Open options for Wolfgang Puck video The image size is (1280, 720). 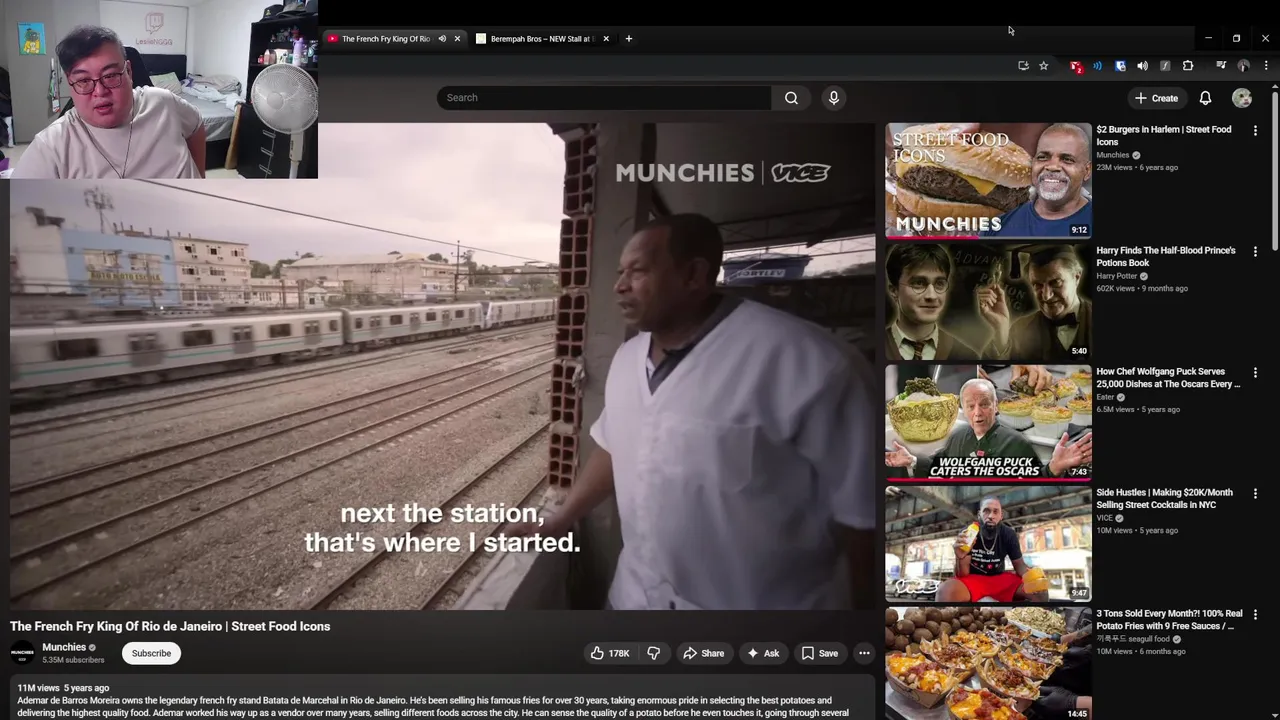[x=1255, y=372]
